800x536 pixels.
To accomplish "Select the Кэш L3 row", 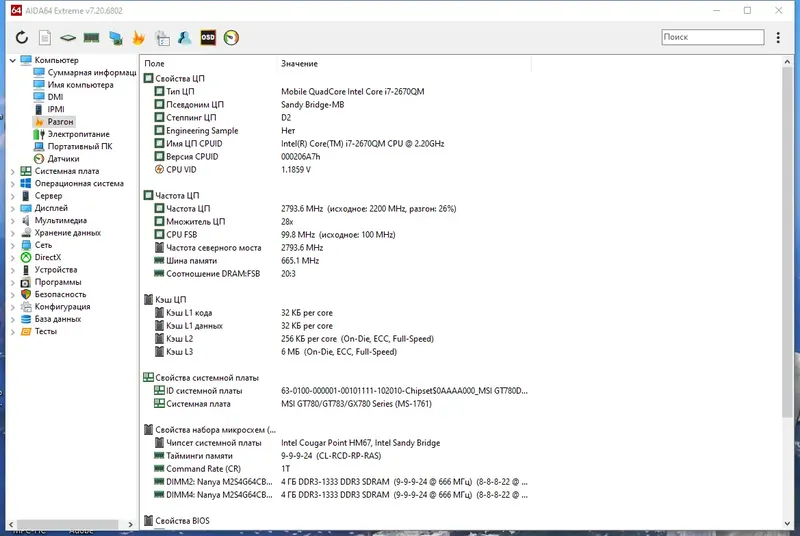I will click(335, 351).
